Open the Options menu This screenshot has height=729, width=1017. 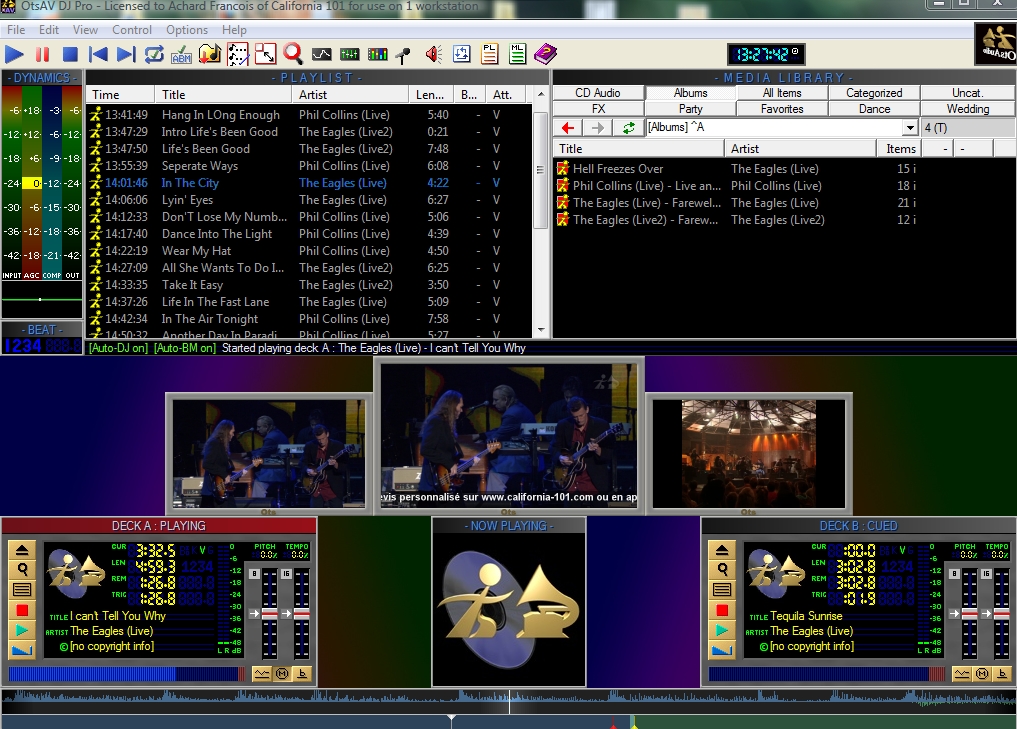click(187, 30)
